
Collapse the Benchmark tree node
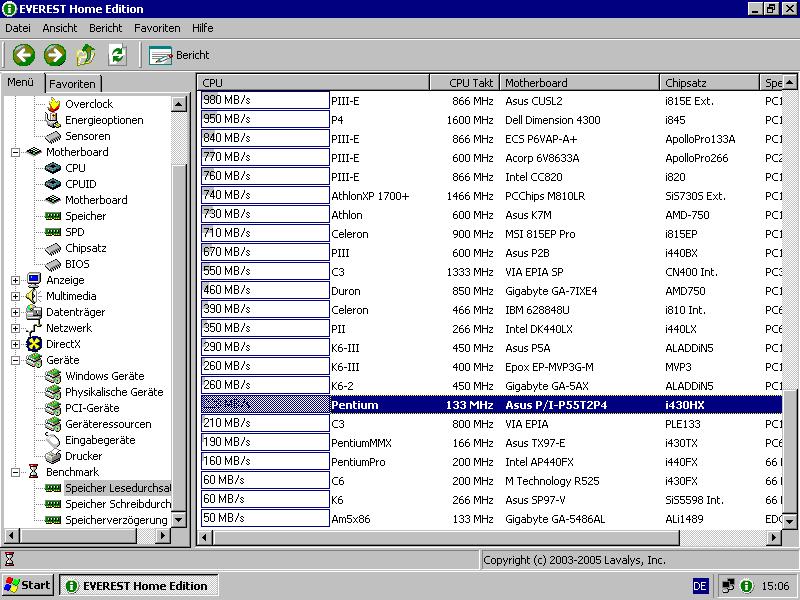(16, 472)
